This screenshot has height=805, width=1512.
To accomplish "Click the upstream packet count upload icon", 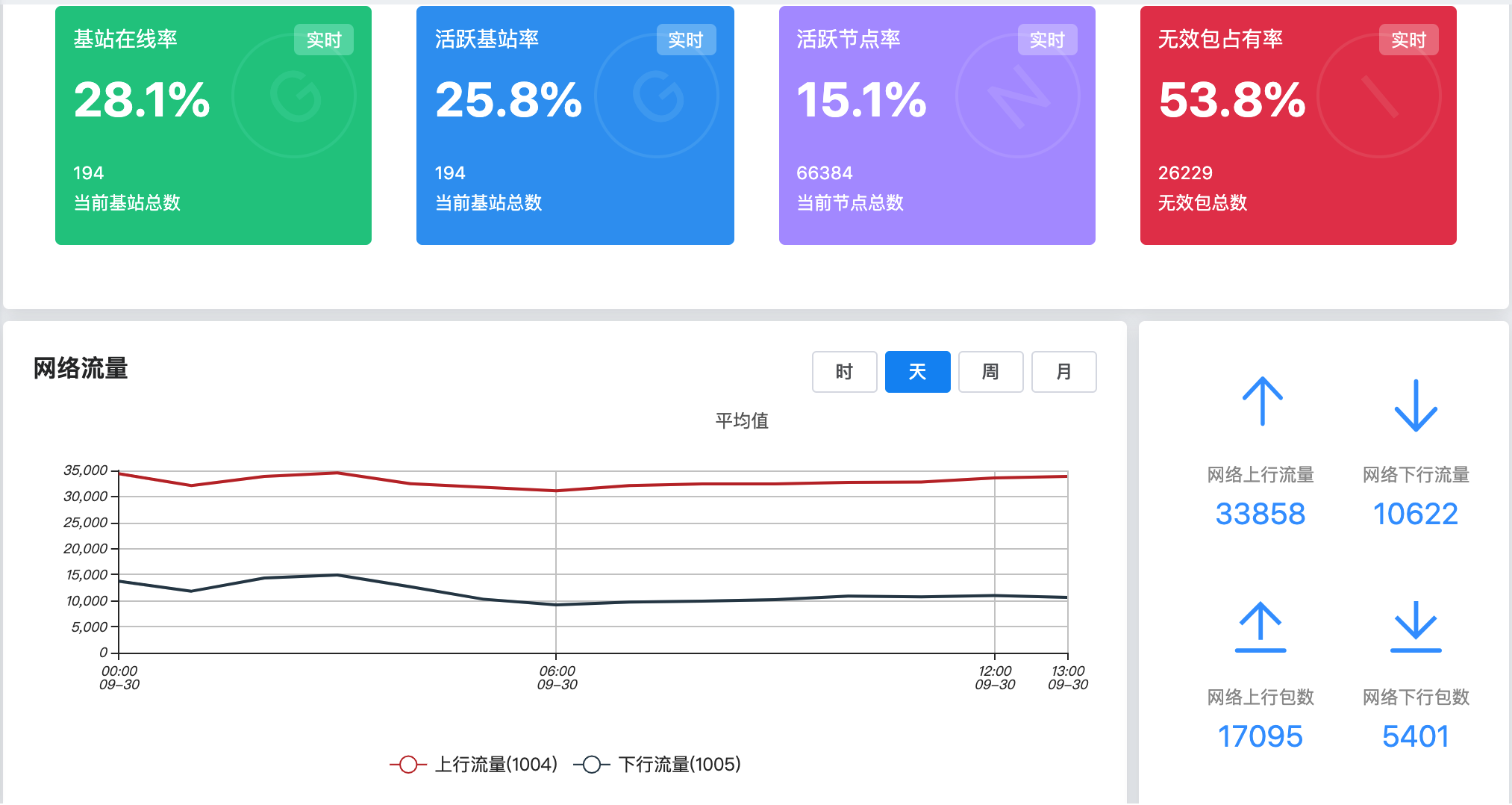I will pos(1260,627).
